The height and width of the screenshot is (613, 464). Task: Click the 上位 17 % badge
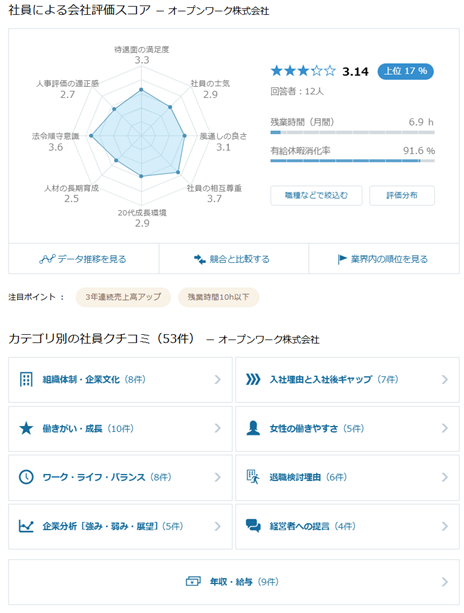(x=405, y=71)
